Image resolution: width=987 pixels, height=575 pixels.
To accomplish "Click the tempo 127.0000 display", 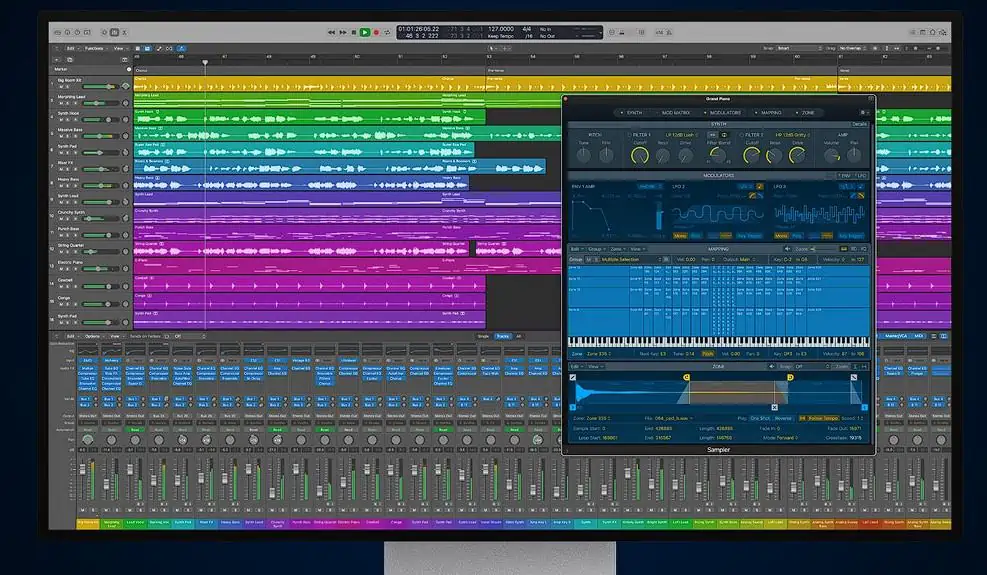I will pyautogui.click(x=501, y=29).
